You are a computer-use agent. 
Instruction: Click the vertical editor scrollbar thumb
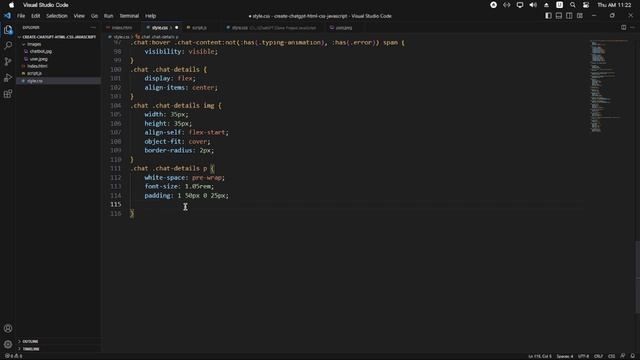click(637, 278)
